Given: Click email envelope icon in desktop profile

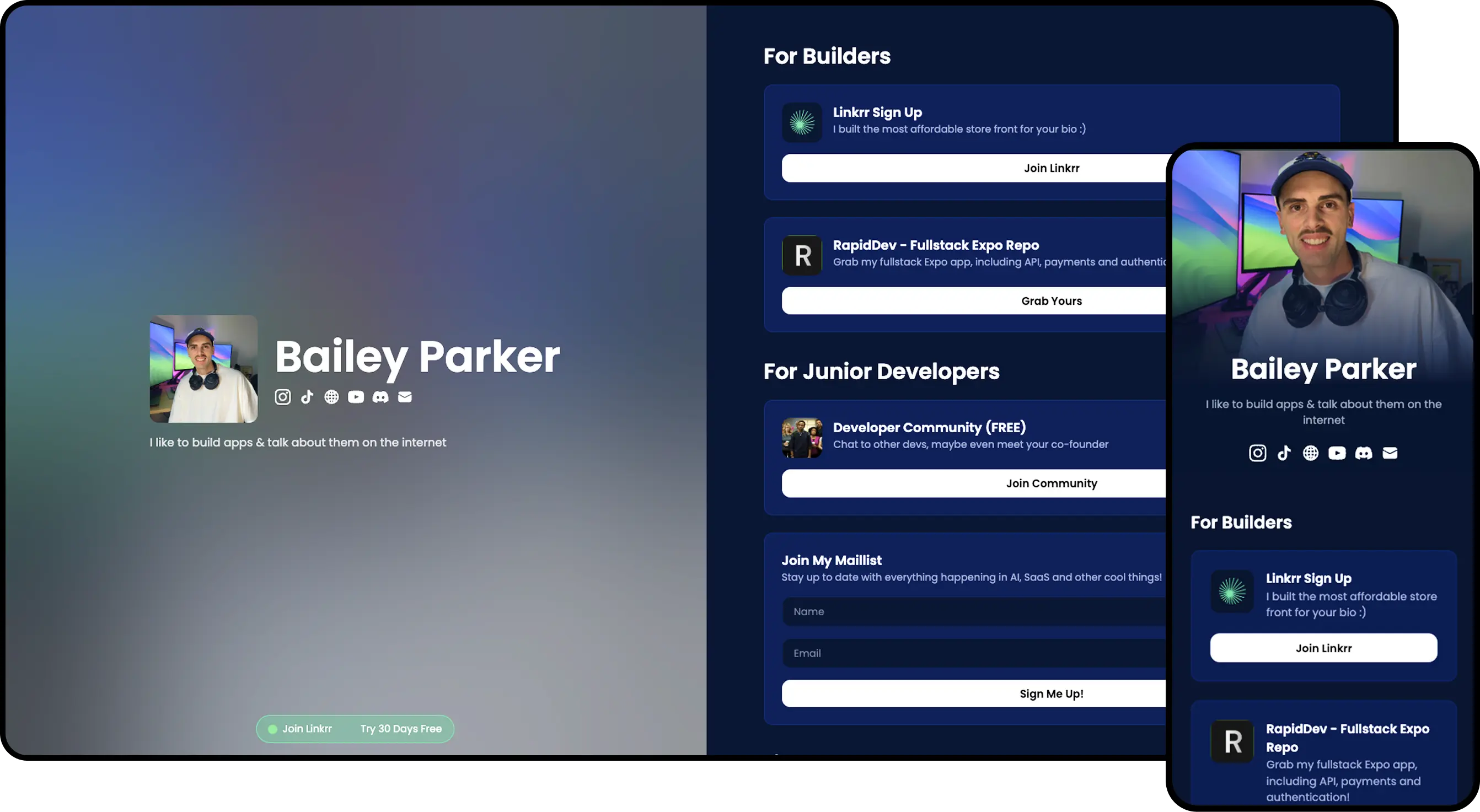Looking at the screenshot, I should 405,397.
